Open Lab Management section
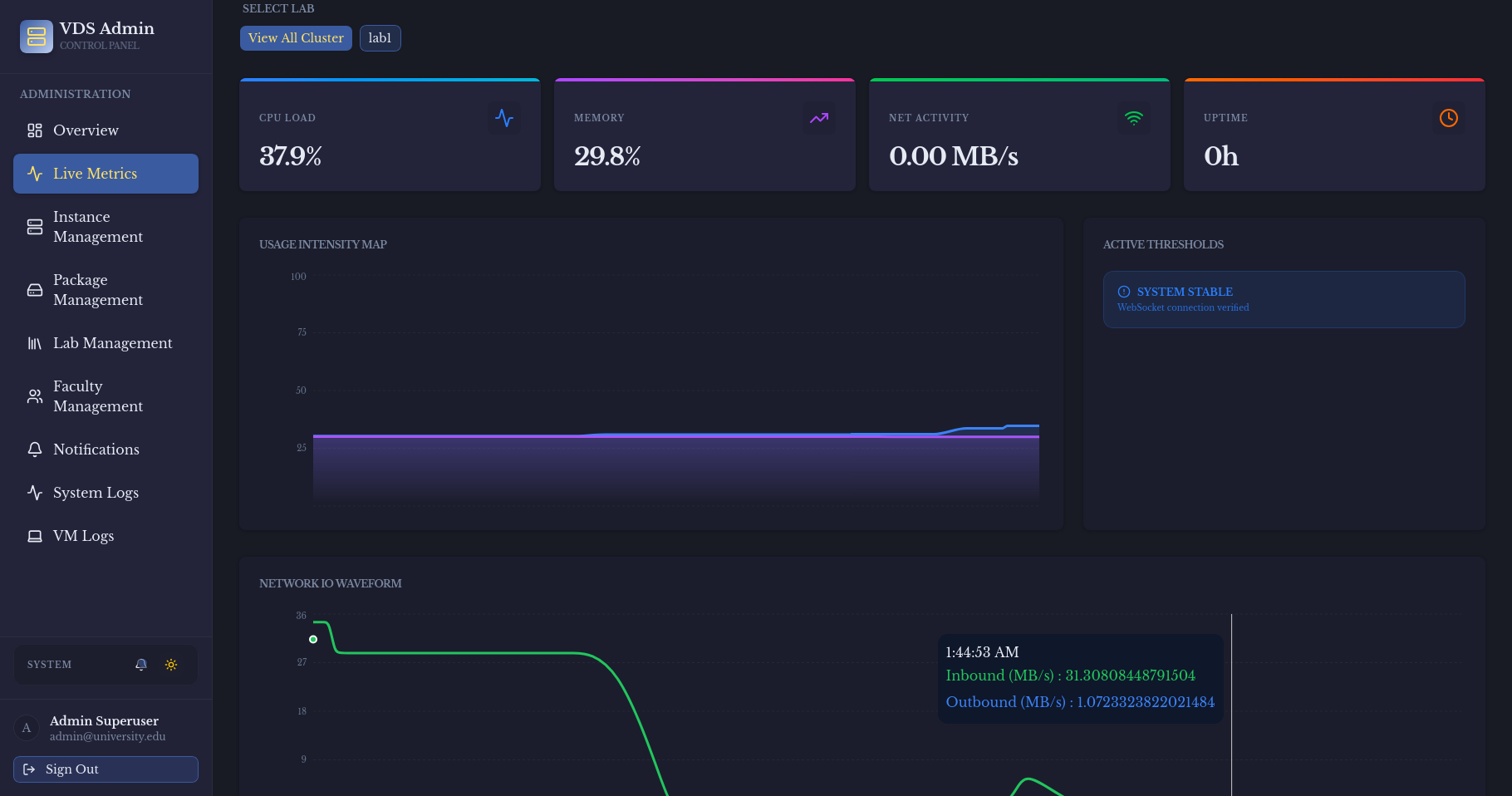This screenshot has width=1512, height=796. click(106, 343)
